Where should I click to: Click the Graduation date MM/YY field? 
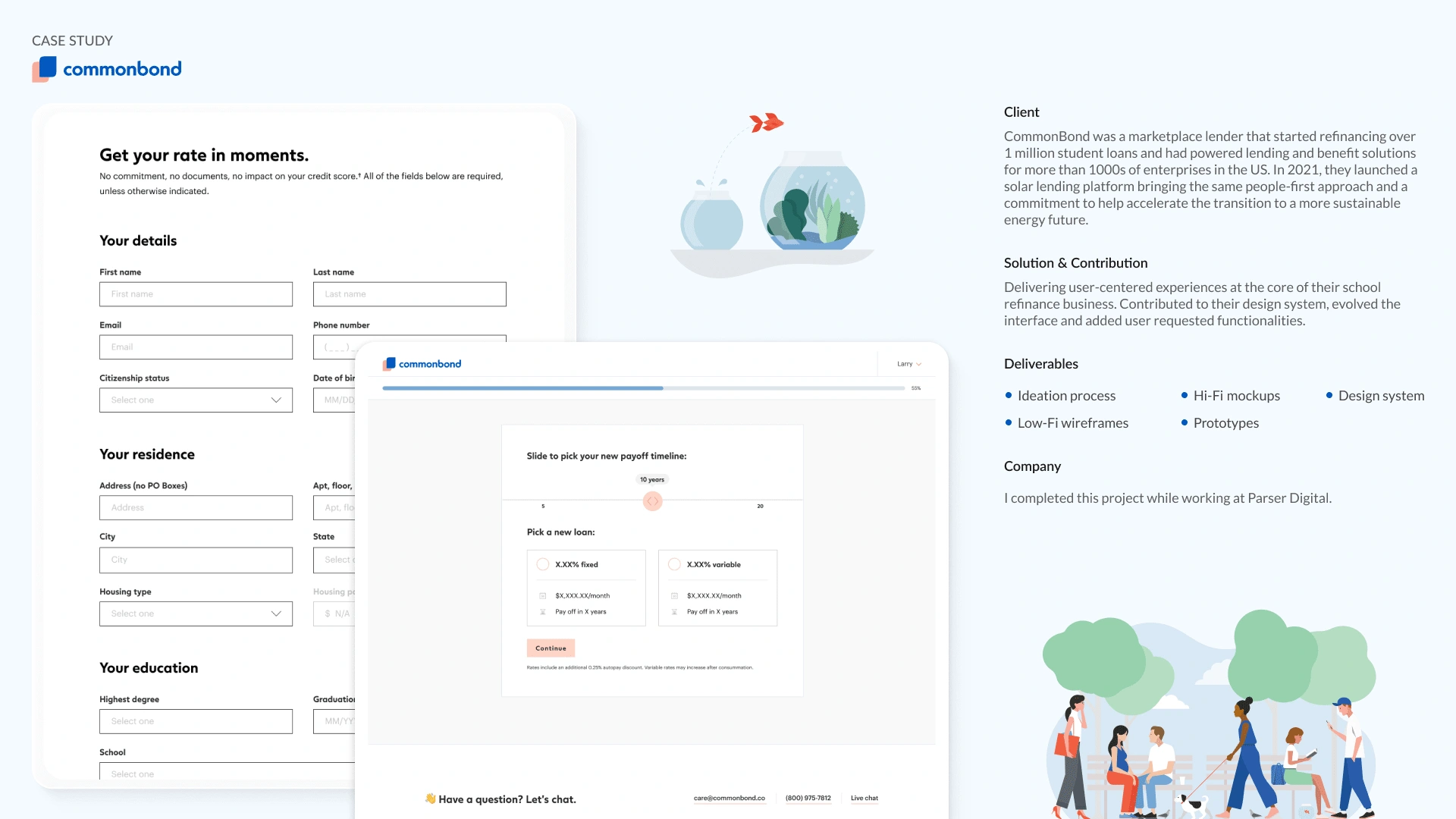click(x=334, y=722)
